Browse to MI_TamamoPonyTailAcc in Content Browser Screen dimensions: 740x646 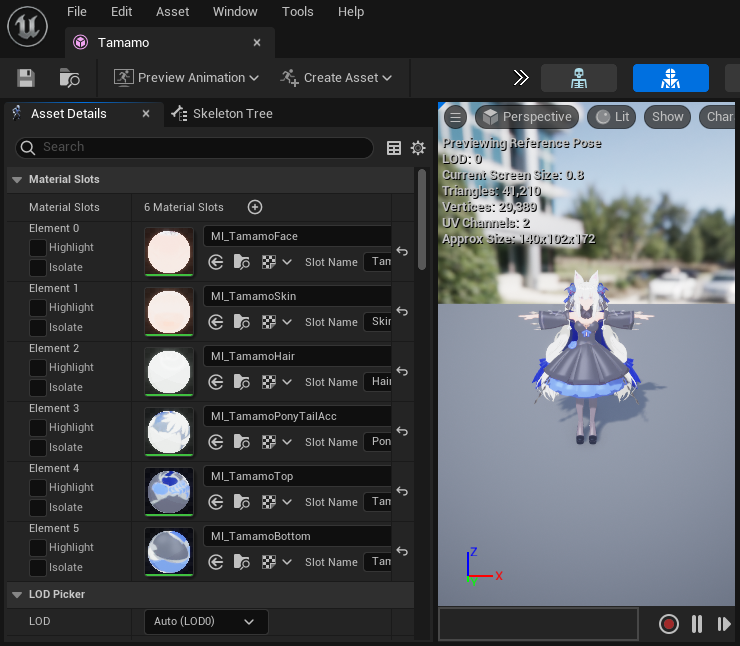coord(242,442)
